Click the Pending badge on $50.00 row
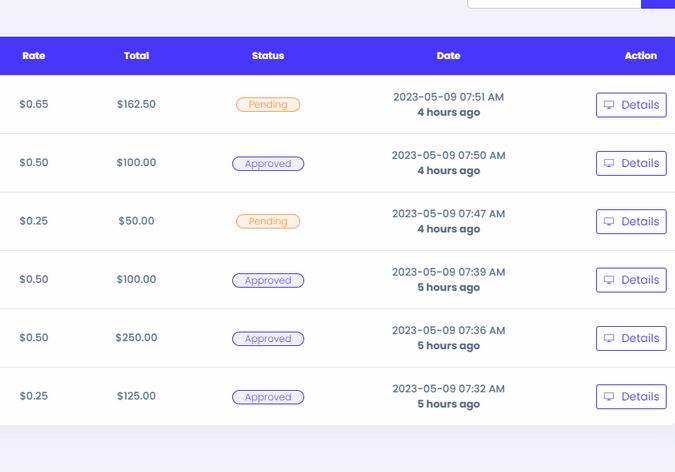675x472 pixels. (268, 221)
